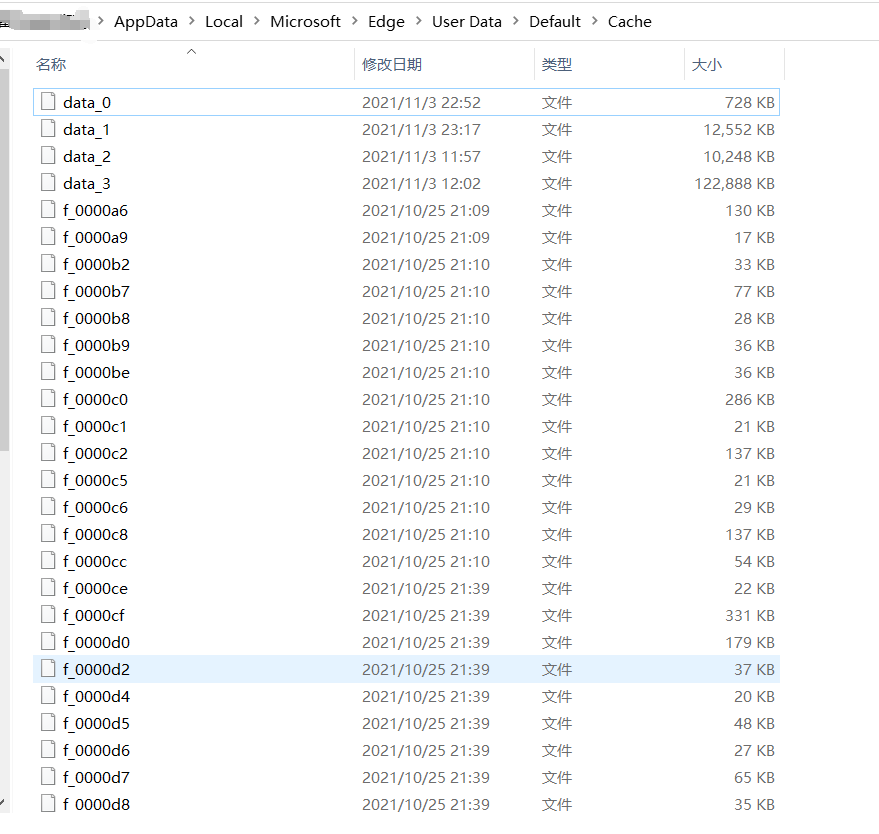Viewport: 879px width, 834px height.
Task: Click the file icon beside f_0000b9
Action: click(x=48, y=344)
